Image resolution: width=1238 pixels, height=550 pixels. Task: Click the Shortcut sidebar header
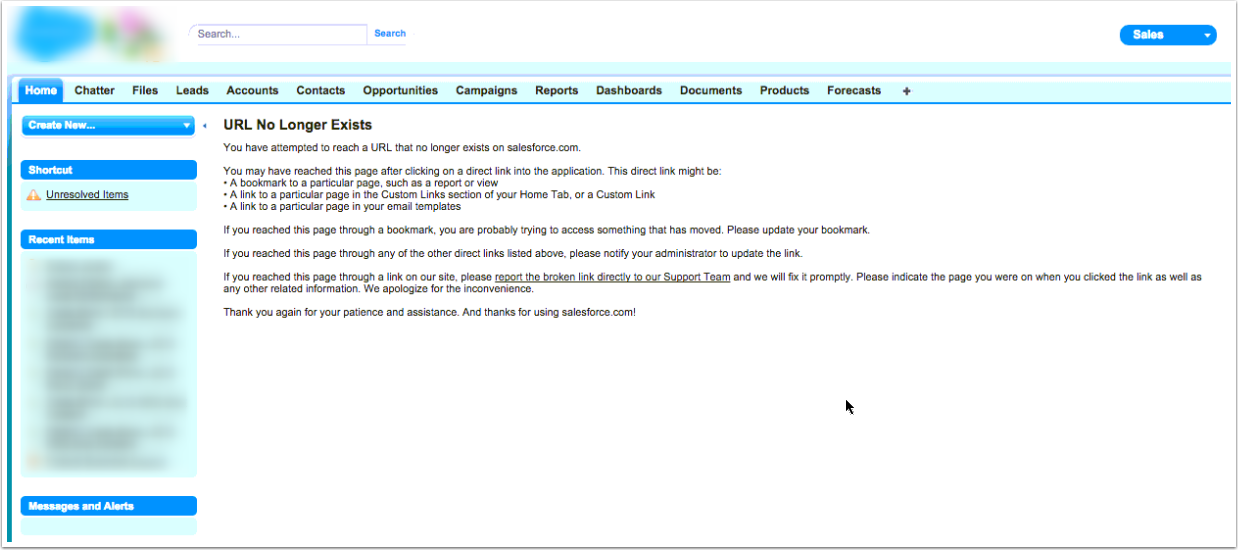point(109,170)
